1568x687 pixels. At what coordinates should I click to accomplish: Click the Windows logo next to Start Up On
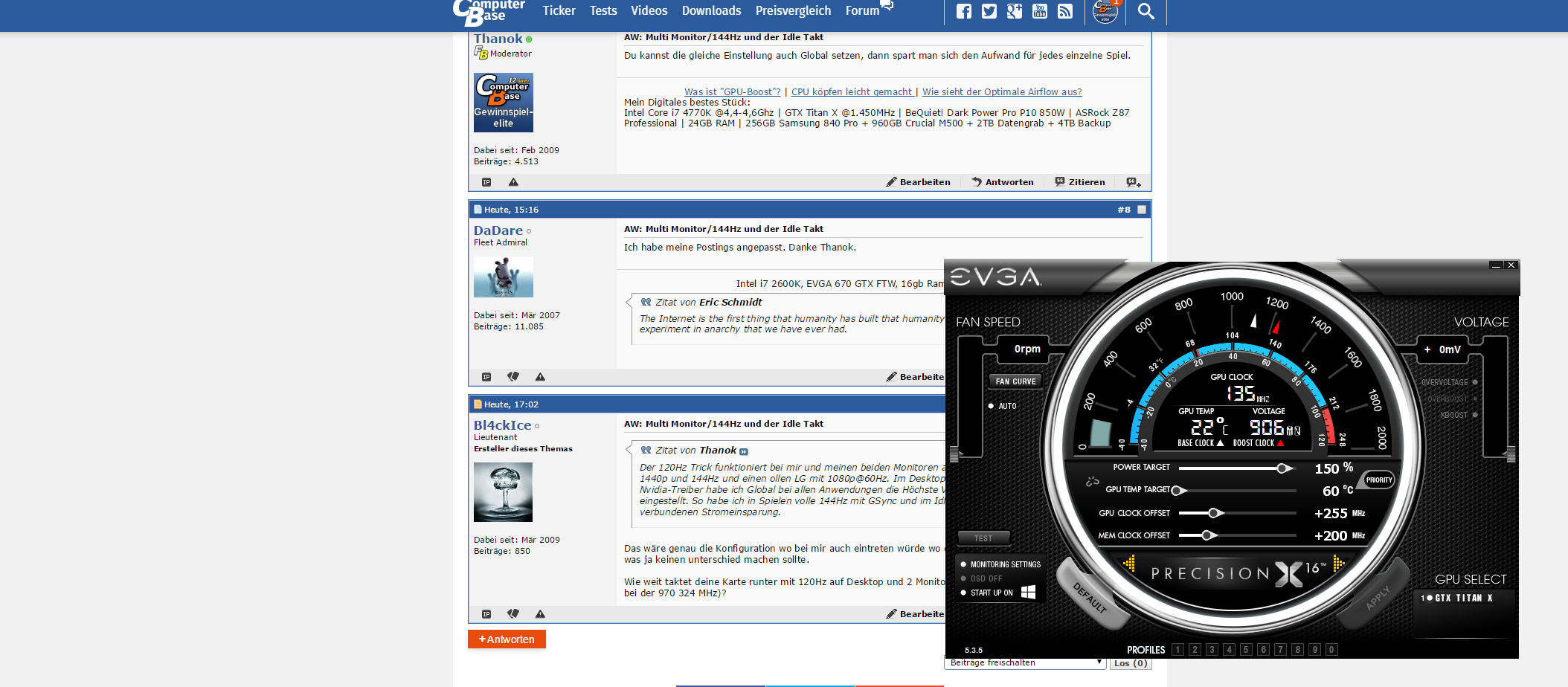pos(1029,592)
